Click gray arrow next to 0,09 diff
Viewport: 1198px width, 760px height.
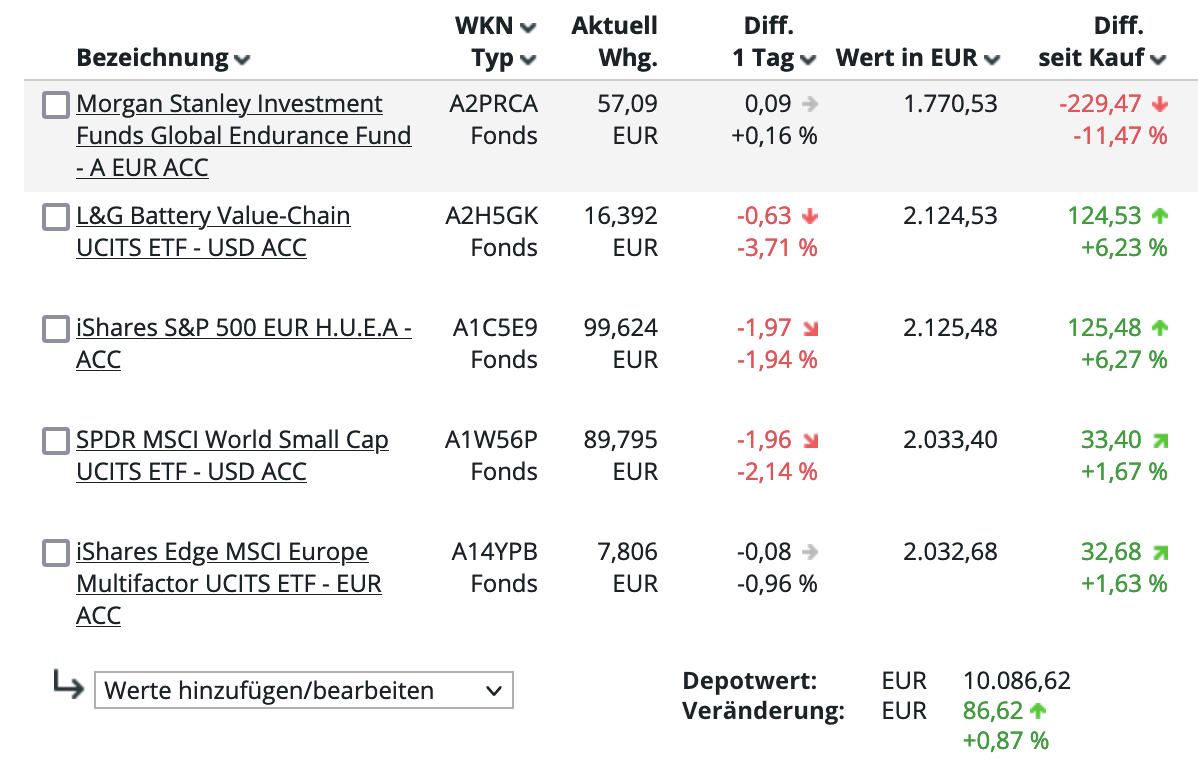[x=810, y=104]
